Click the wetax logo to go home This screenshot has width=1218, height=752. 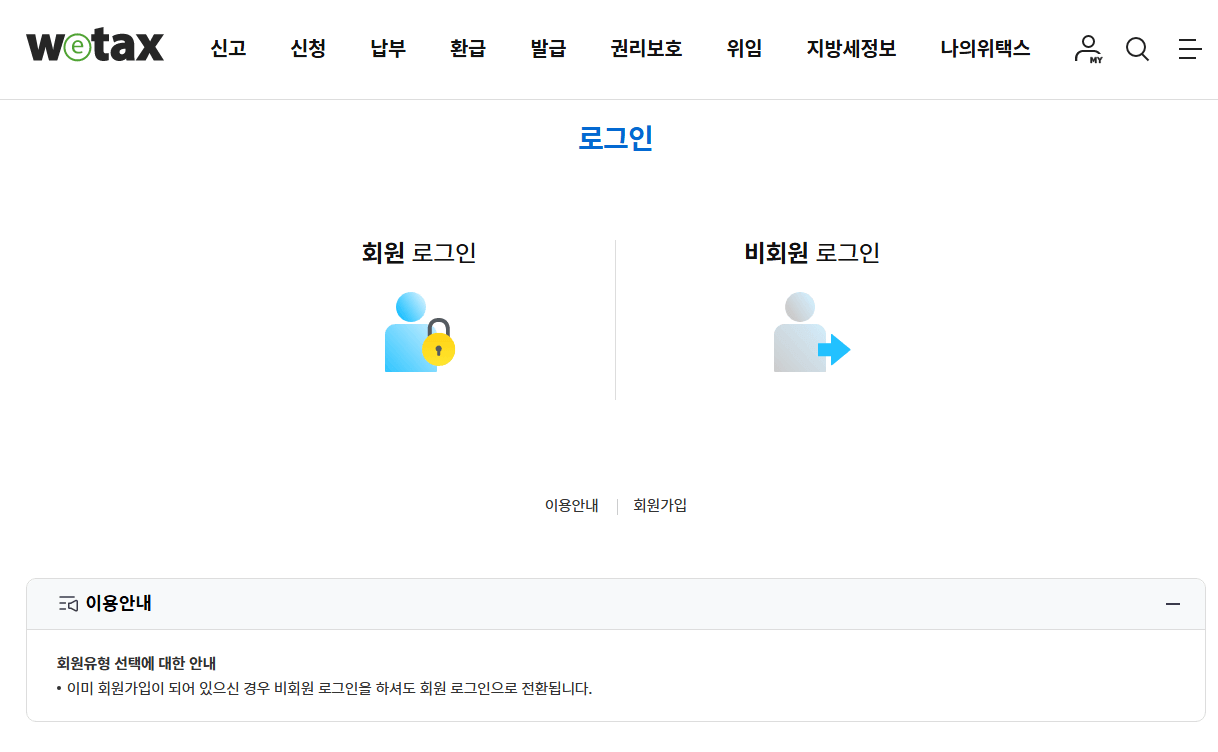(x=94, y=46)
